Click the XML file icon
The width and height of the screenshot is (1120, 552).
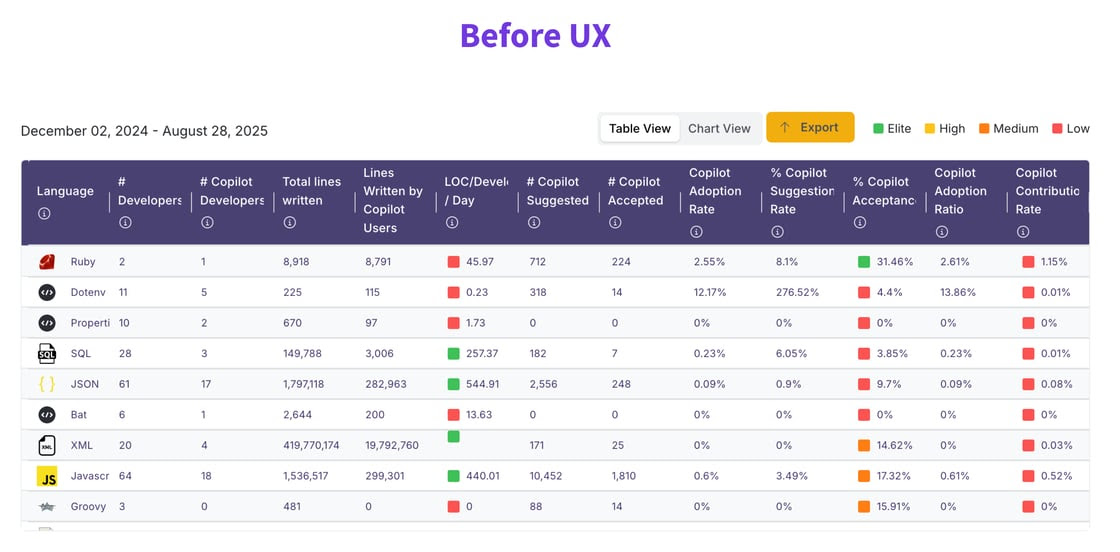point(47,445)
